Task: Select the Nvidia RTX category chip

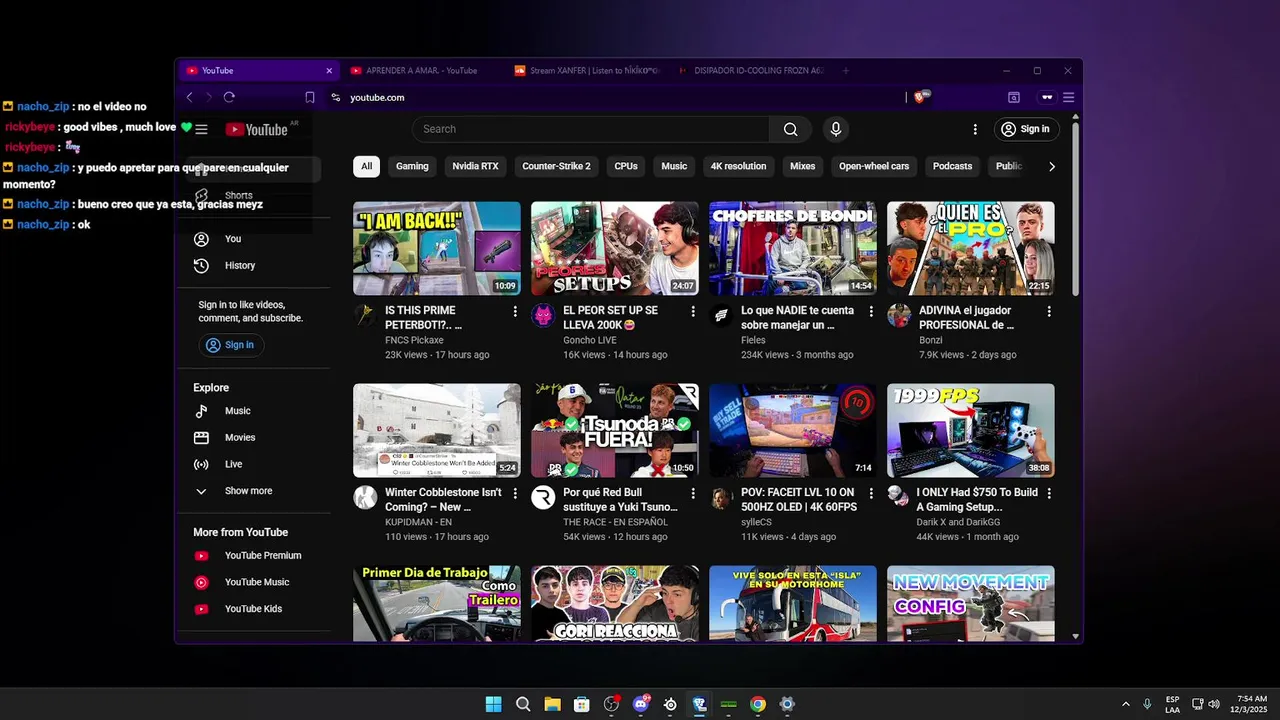Action: (475, 166)
